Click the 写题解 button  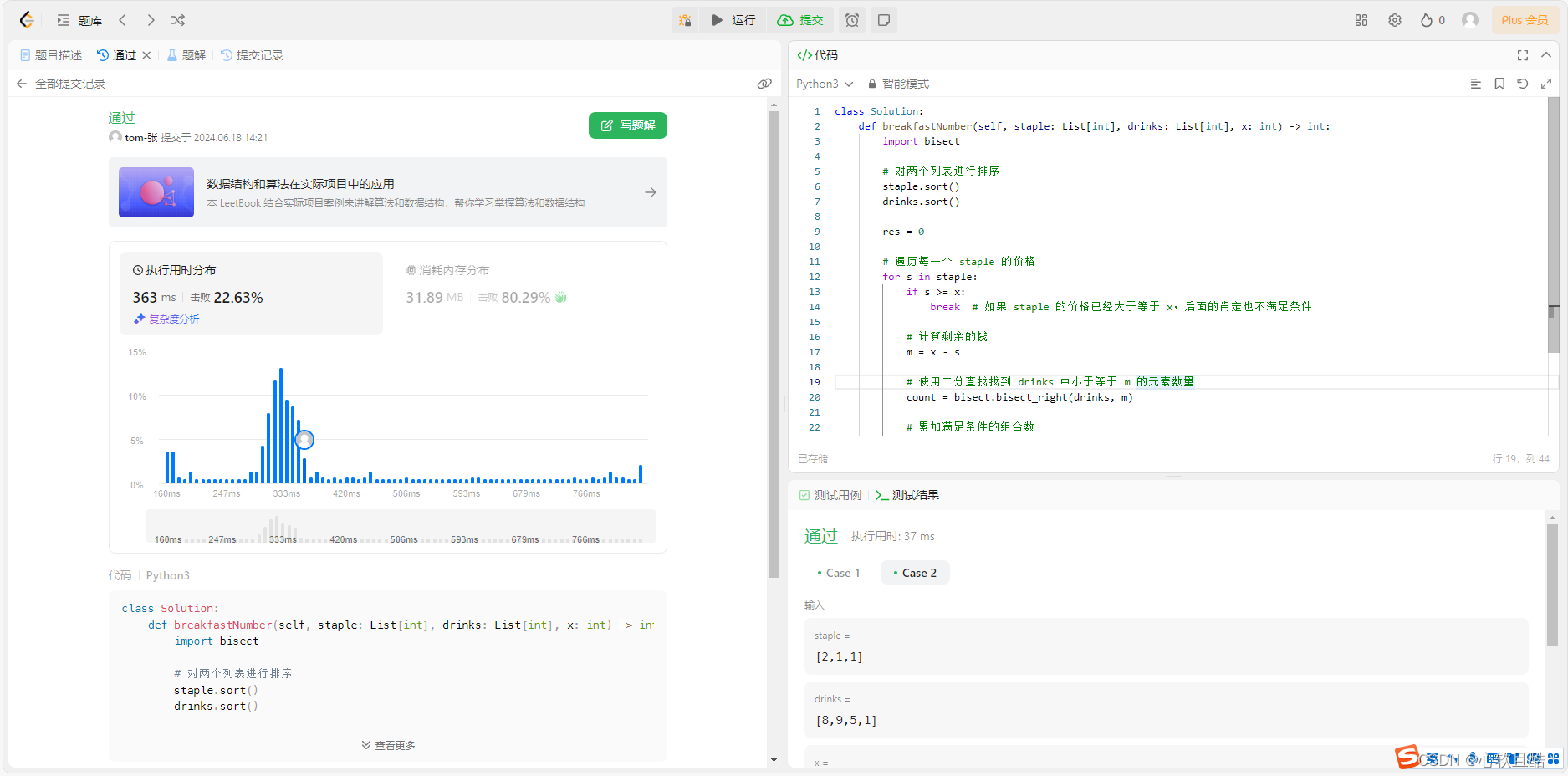pyautogui.click(x=627, y=125)
